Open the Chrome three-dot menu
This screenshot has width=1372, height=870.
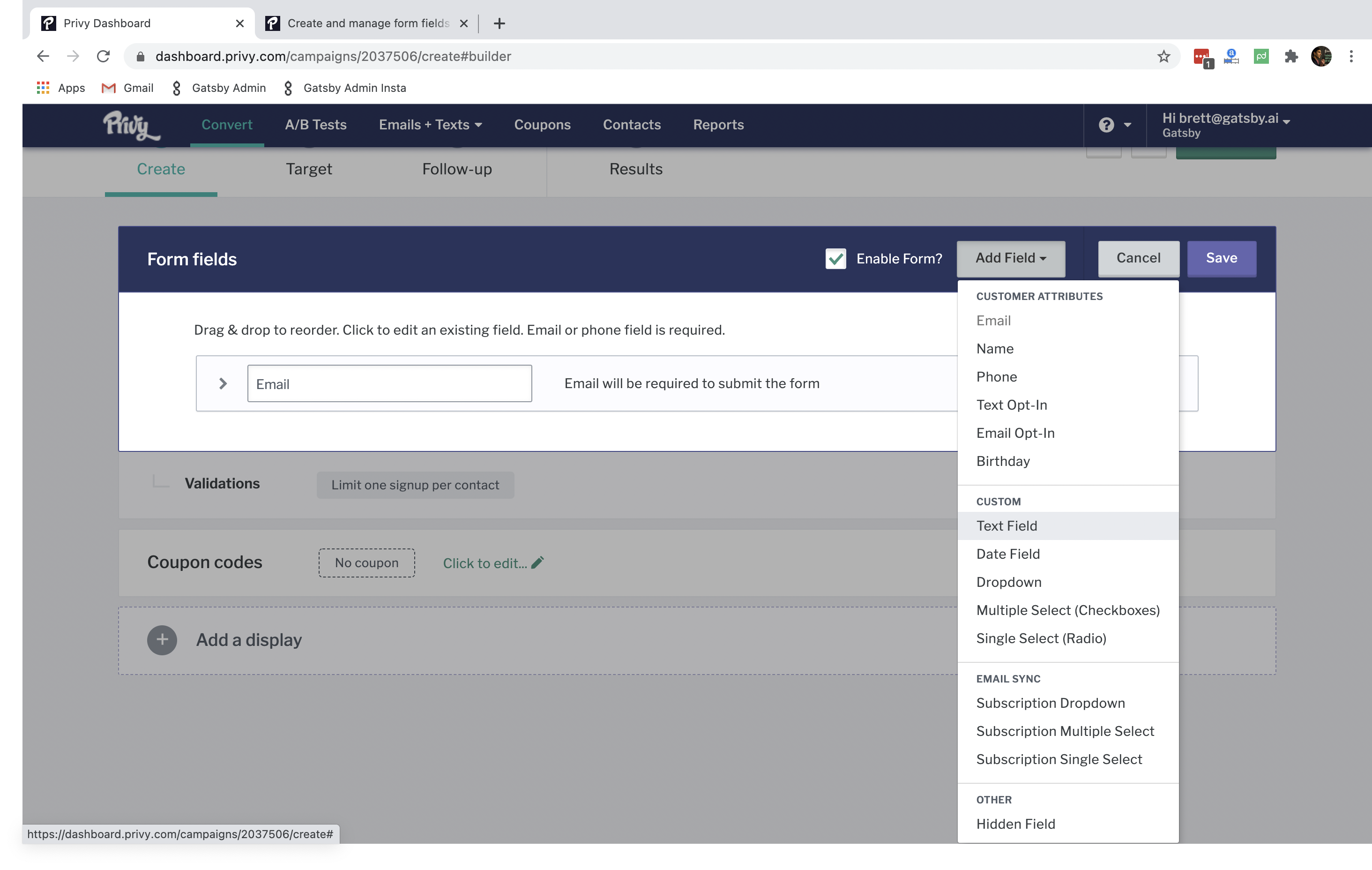pos(1351,56)
